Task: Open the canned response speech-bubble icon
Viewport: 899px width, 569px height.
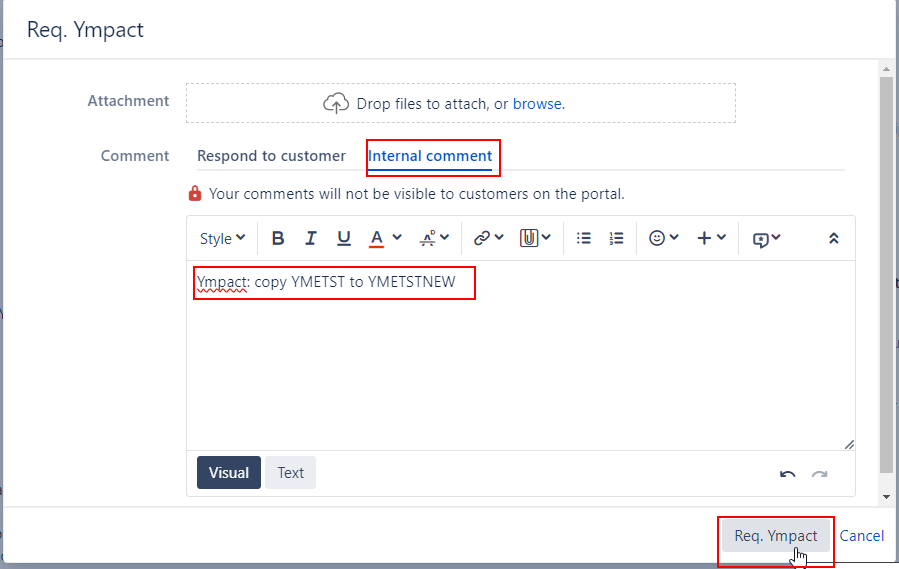Action: click(x=761, y=239)
